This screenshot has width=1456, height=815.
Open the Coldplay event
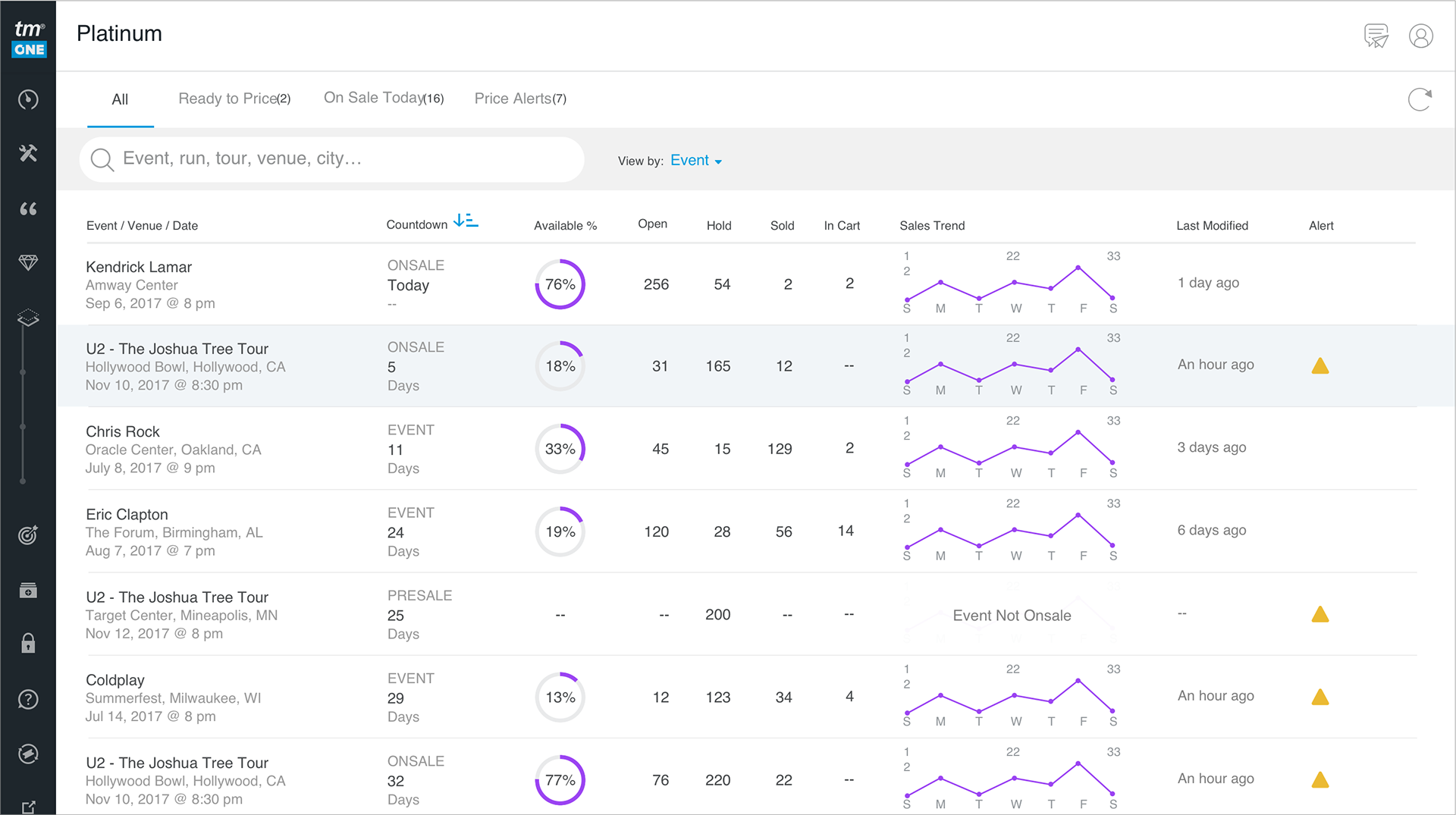point(115,680)
